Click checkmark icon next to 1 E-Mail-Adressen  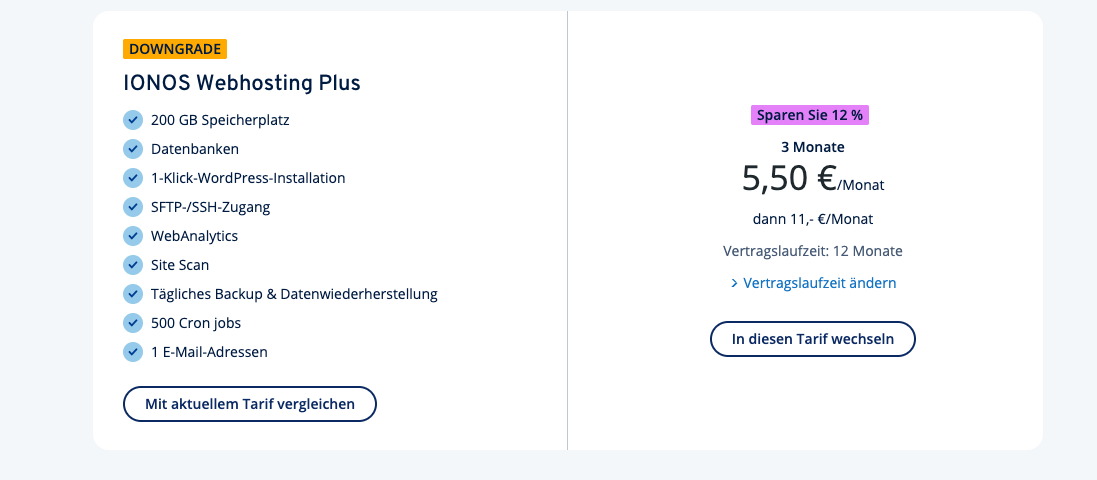[x=133, y=352]
